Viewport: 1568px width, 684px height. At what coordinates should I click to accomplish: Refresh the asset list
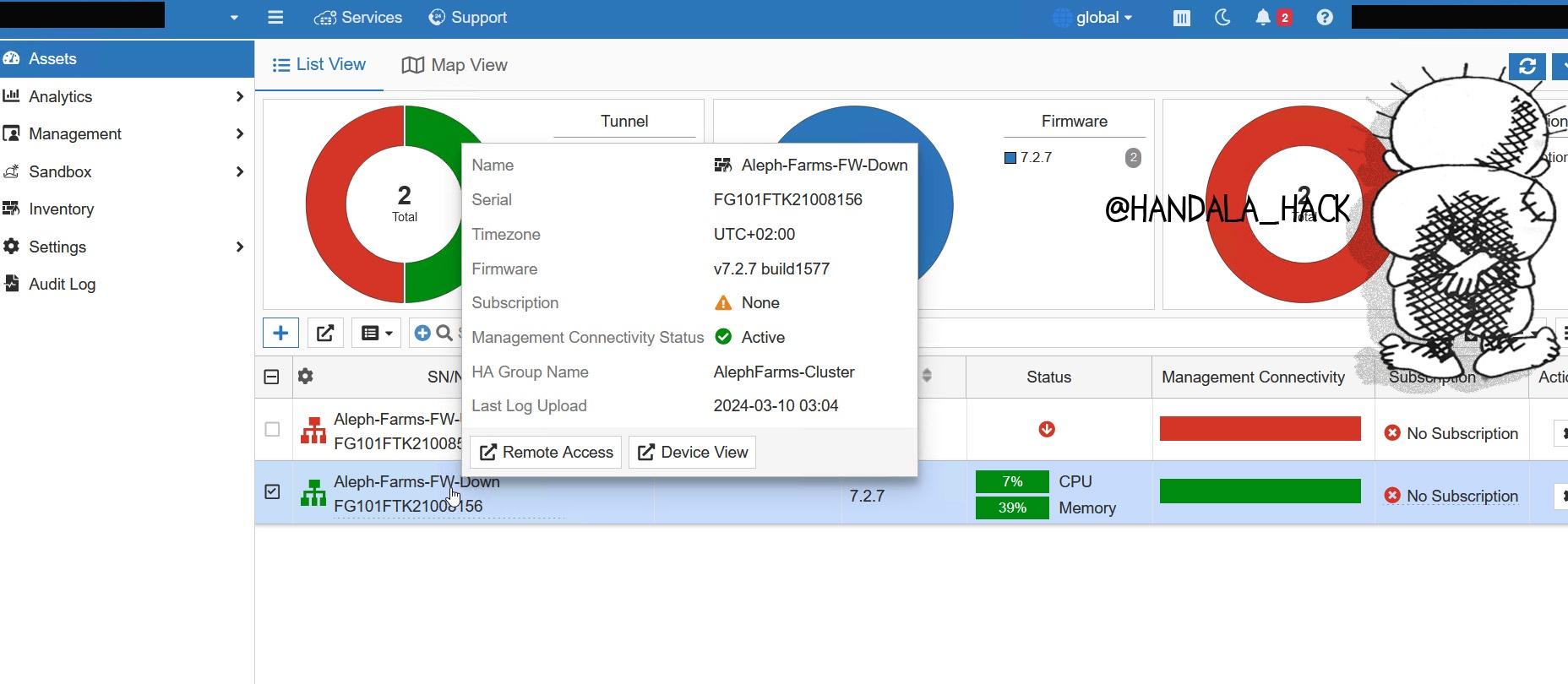[x=1527, y=67]
